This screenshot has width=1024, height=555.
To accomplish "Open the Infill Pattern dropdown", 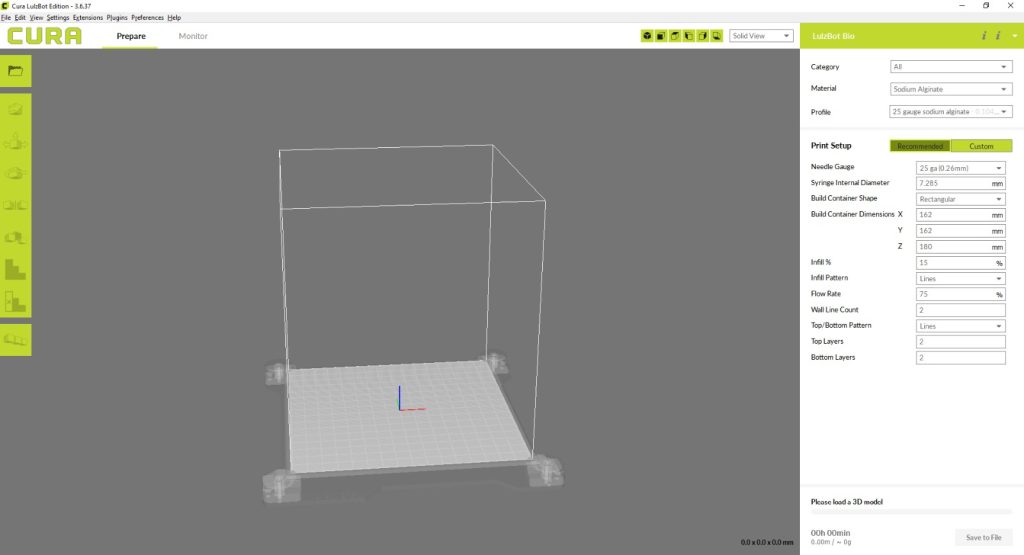I will (961, 279).
